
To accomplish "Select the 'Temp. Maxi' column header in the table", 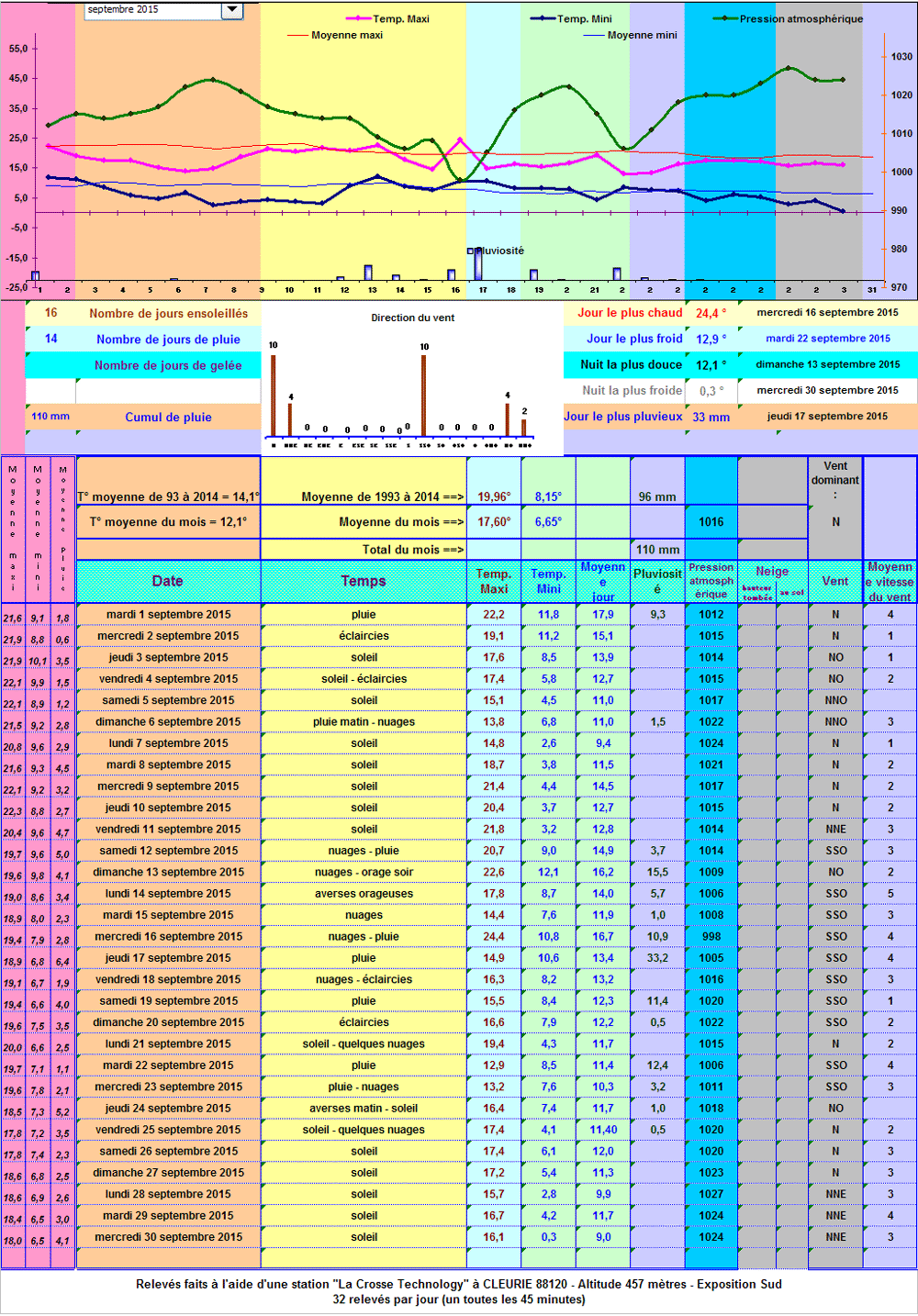I will 494,581.
